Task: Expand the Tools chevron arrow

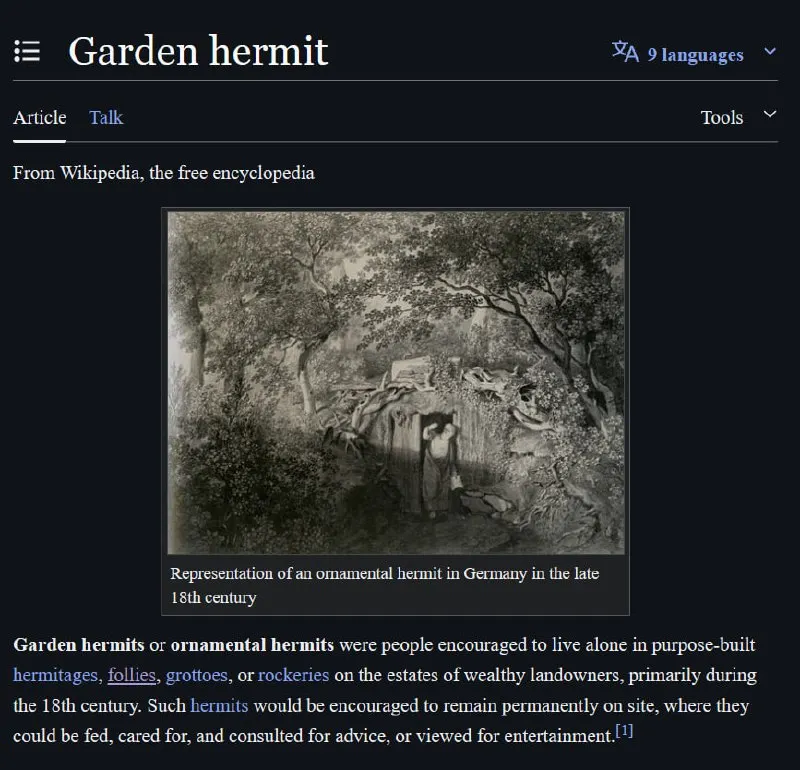Action: pyautogui.click(x=770, y=114)
